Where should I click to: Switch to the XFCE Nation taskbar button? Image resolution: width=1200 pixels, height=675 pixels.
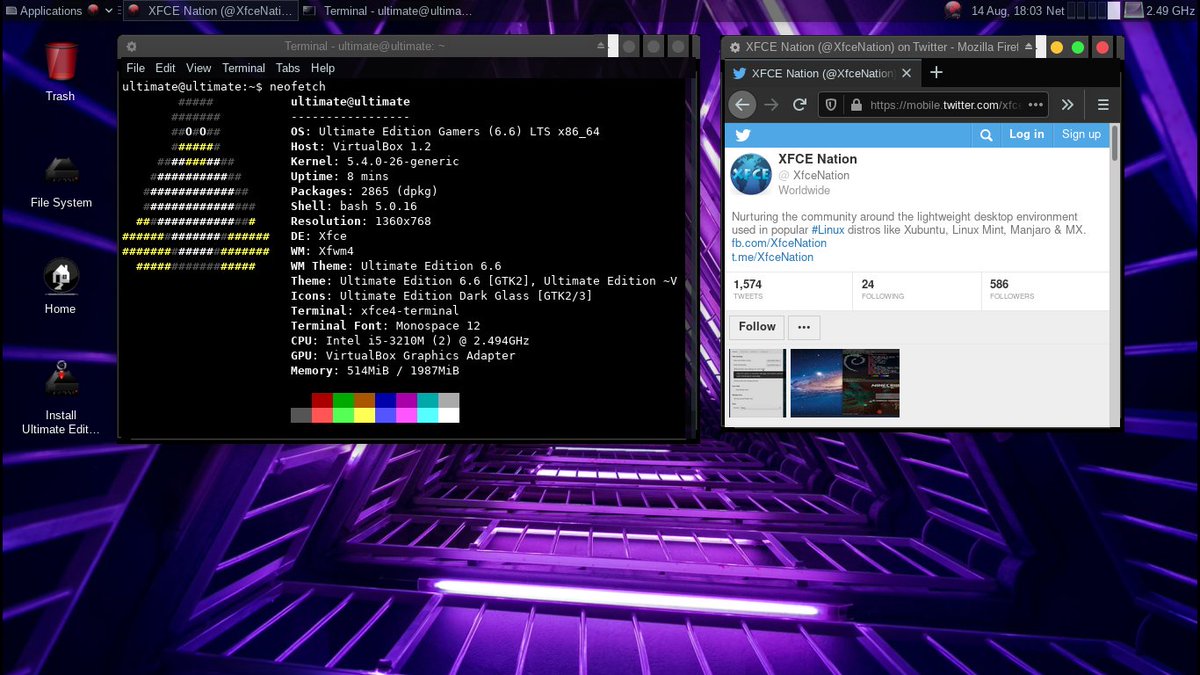click(212, 11)
